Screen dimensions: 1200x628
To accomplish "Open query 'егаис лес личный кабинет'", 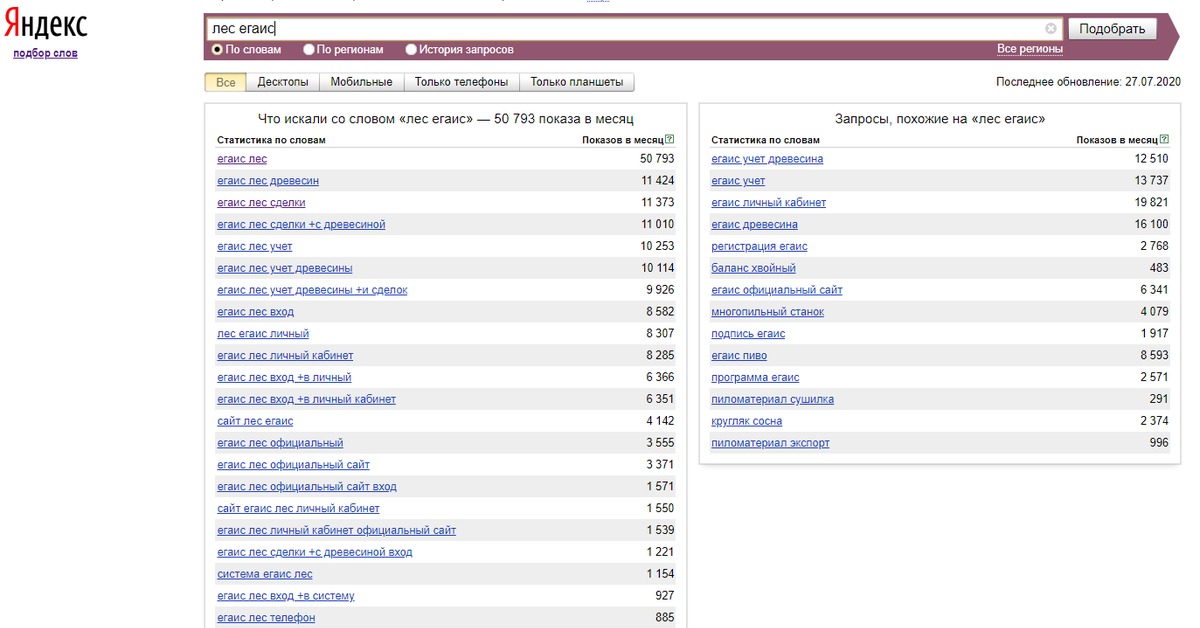I will tap(285, 356).
